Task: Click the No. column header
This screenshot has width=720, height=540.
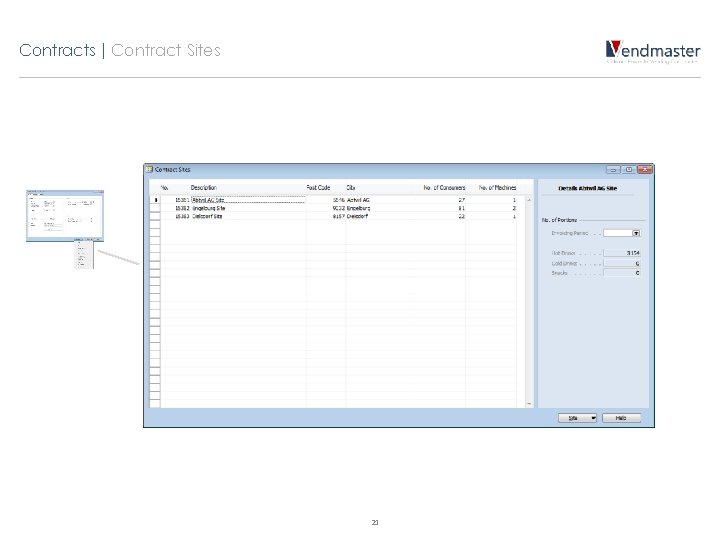Action: pyautogui.click(x=164, y=187)
